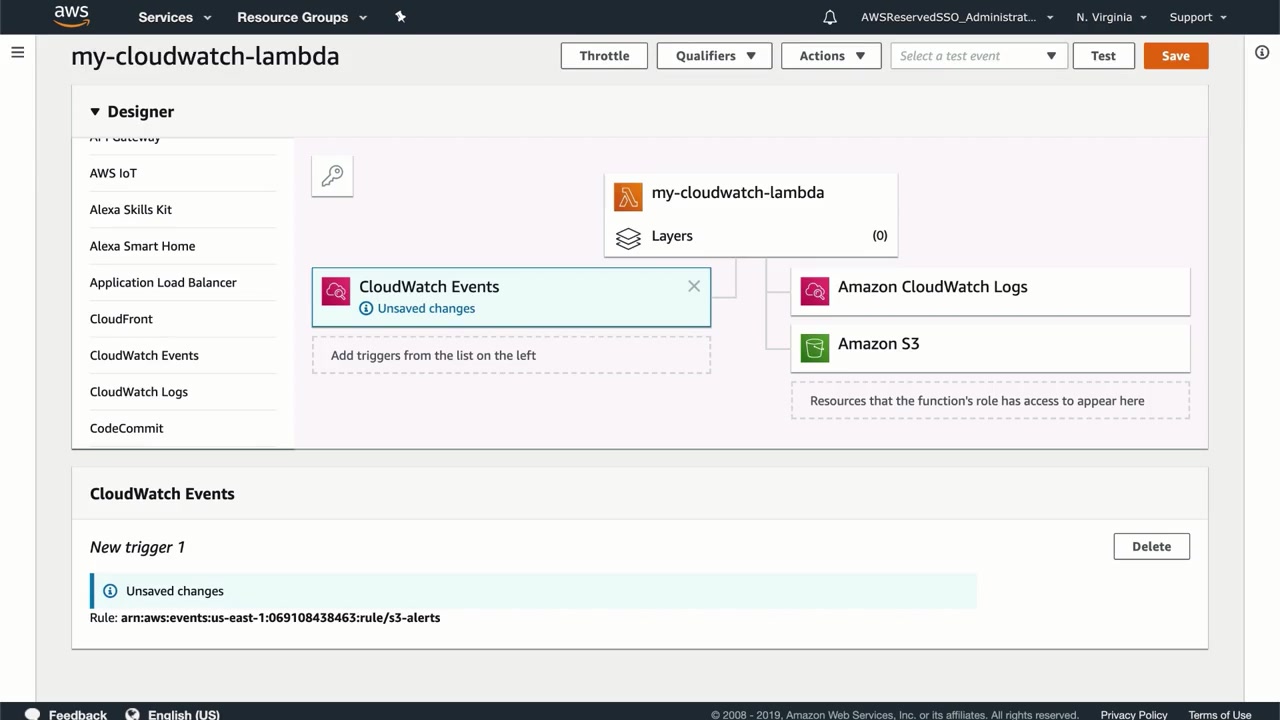1280x720 pixels.
Task: Click the Amazon CloudWatch Logs icon
Action: (x=815, y=291)
